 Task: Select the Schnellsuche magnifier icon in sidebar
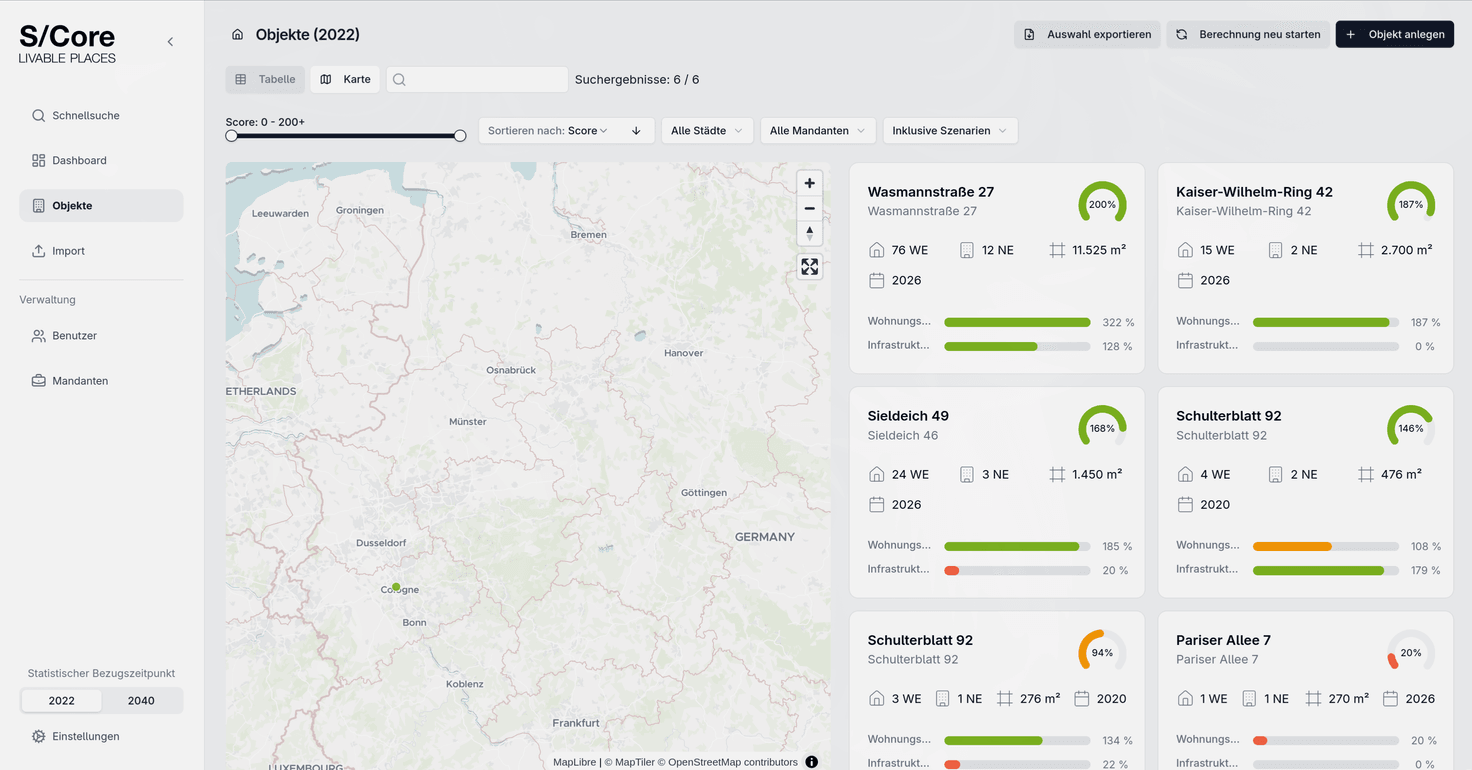coord(38,115)
